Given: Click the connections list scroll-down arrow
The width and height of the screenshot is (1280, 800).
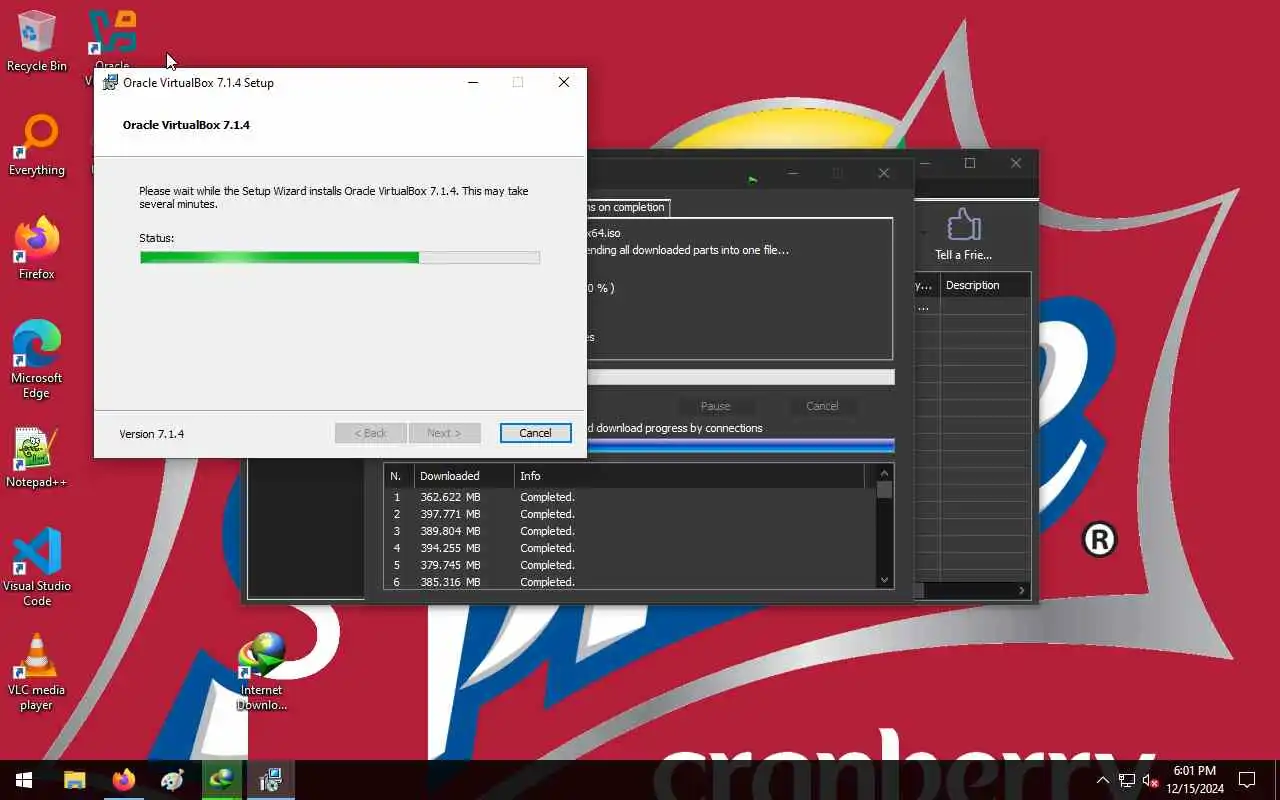Looking at the screenshot, I should point(884,580).
